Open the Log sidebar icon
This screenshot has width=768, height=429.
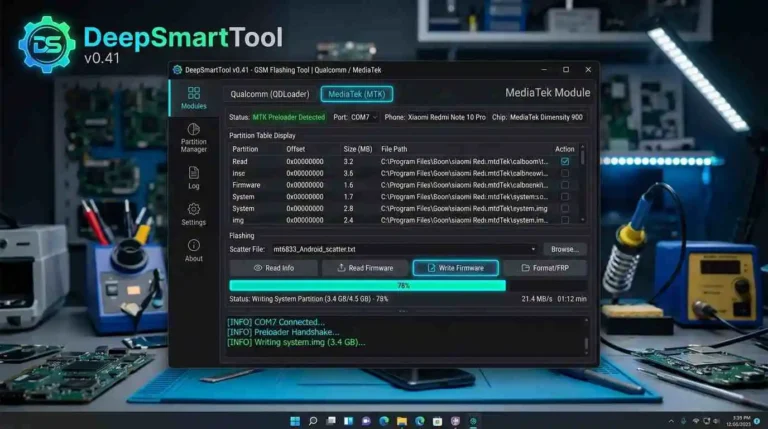(x=193, y=178)
